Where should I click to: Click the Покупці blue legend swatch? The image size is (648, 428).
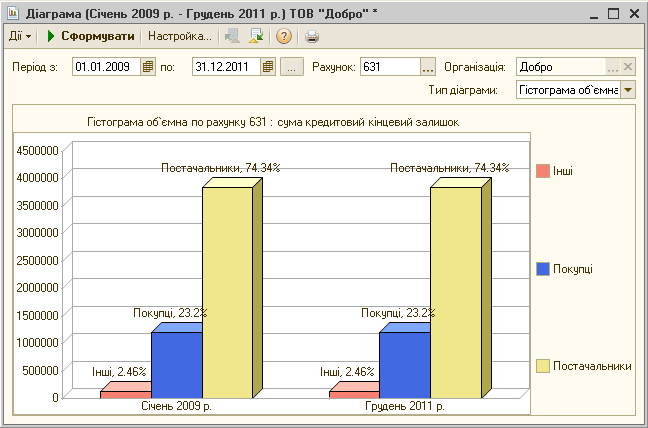point(543,269)
